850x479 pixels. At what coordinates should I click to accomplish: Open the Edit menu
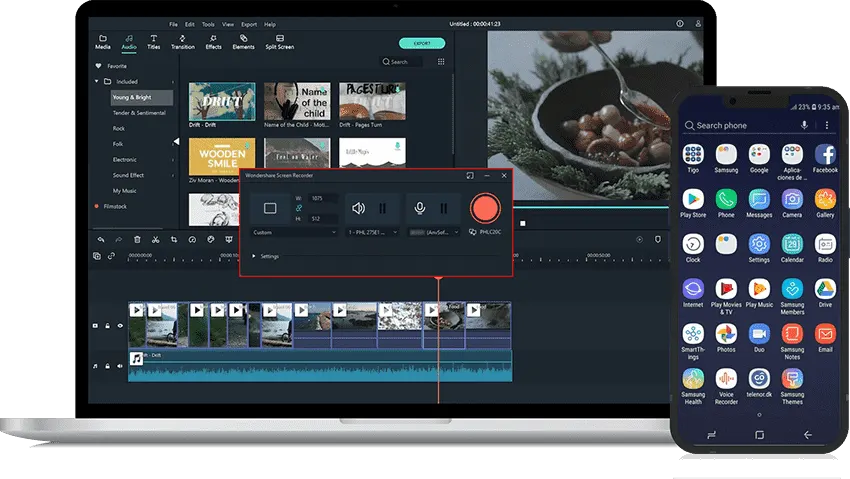[190, 24]
